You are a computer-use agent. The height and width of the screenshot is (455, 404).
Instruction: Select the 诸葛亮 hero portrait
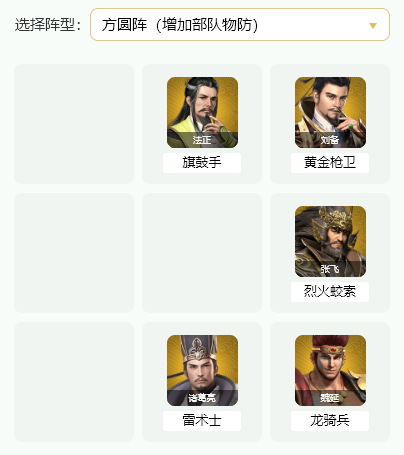click(x=202, y=370)
